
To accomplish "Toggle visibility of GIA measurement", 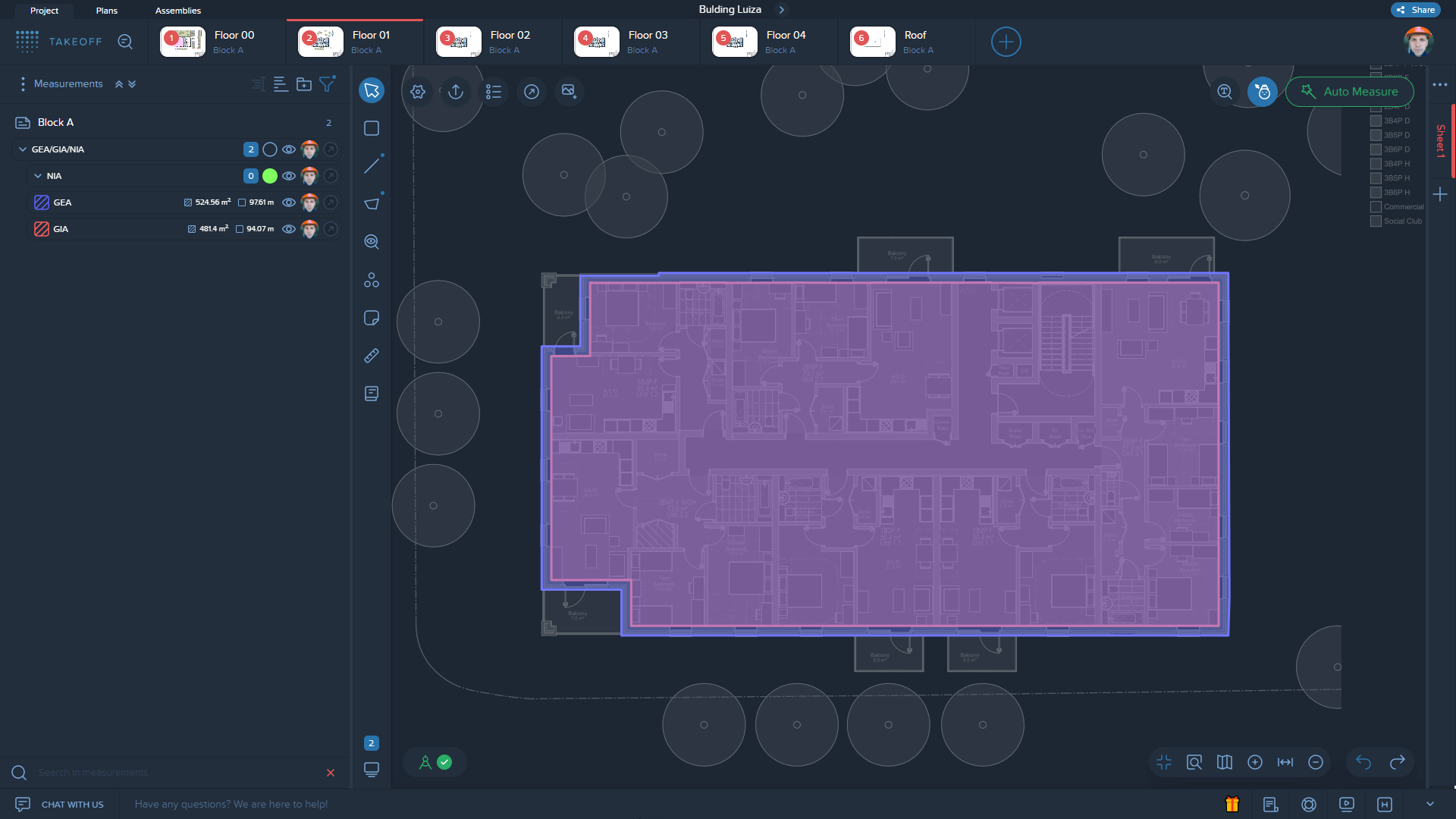I will (289, 229).
